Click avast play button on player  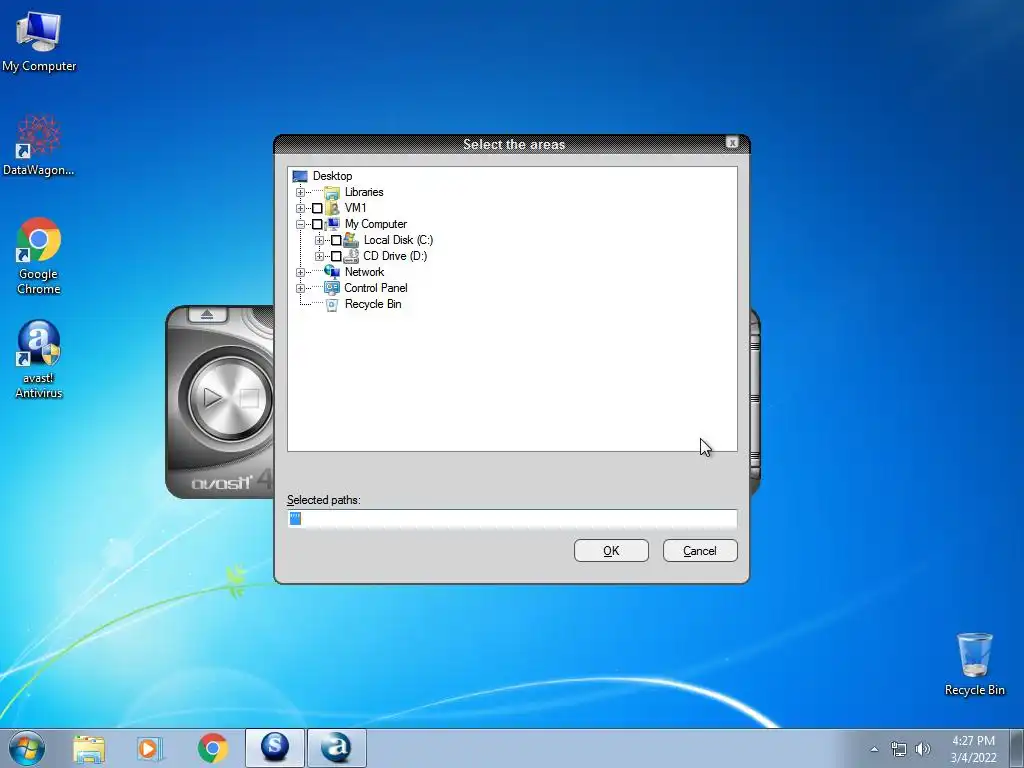click(x=213, y=397)
